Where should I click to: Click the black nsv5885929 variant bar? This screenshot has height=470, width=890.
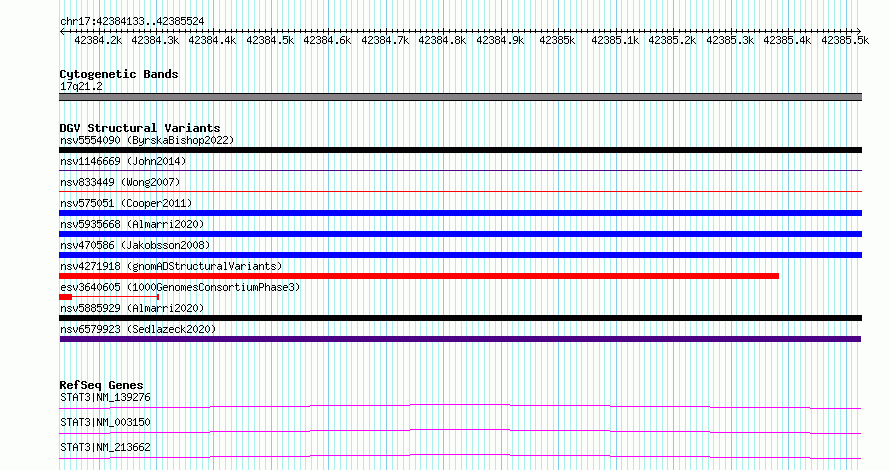click(460, 318)
